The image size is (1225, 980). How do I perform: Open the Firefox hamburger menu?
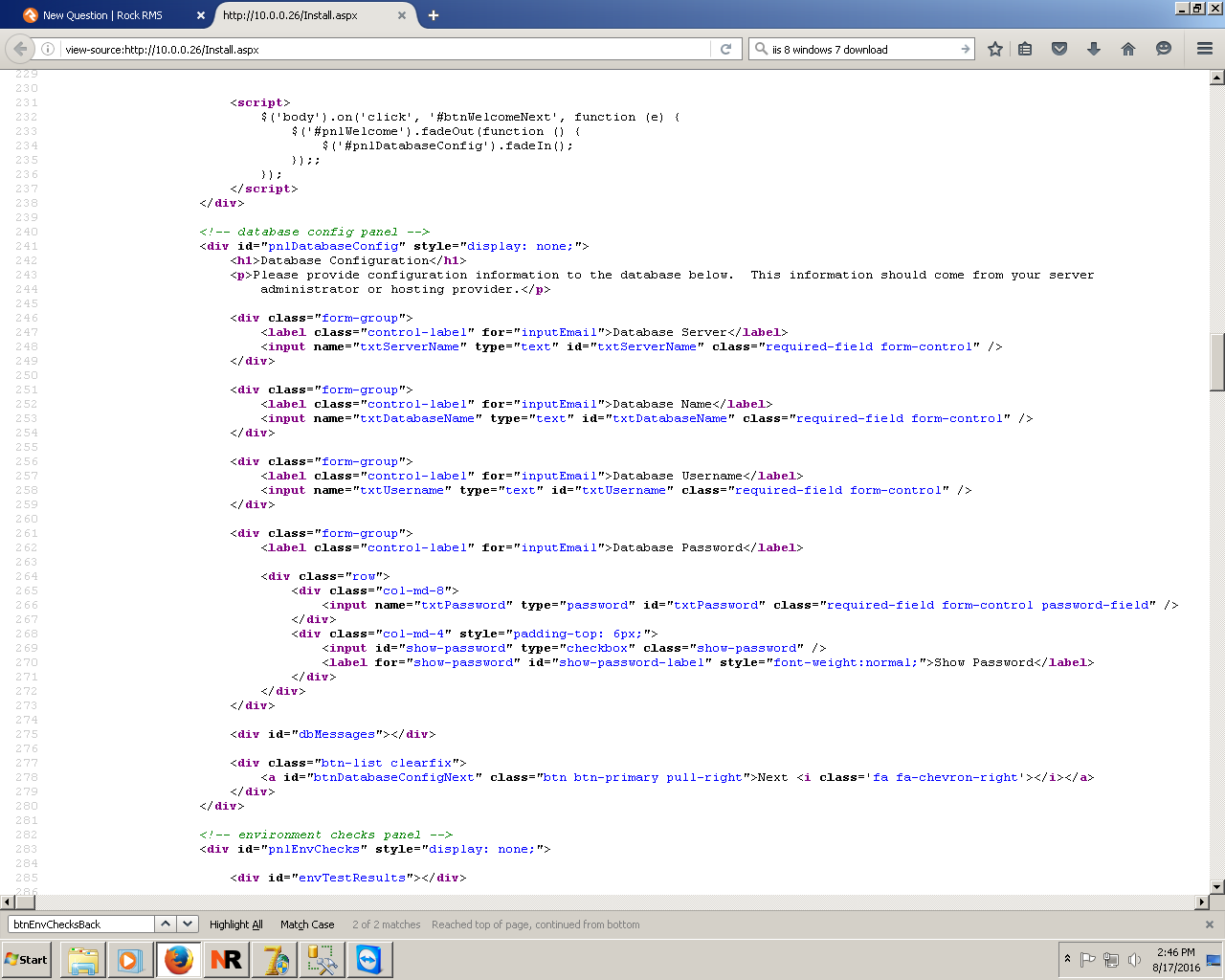1204,48
